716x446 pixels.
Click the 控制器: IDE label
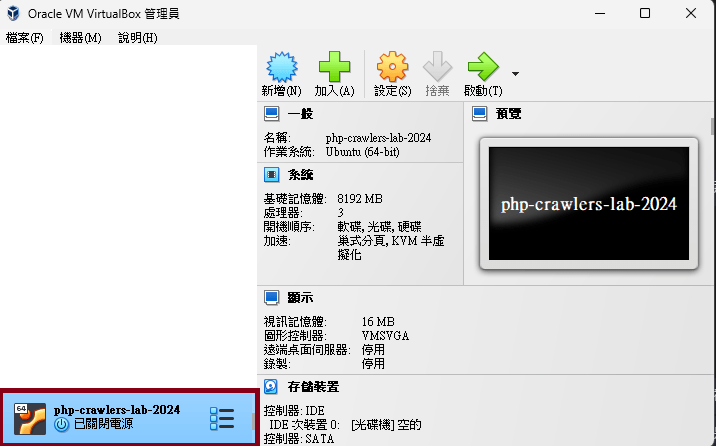294,411
